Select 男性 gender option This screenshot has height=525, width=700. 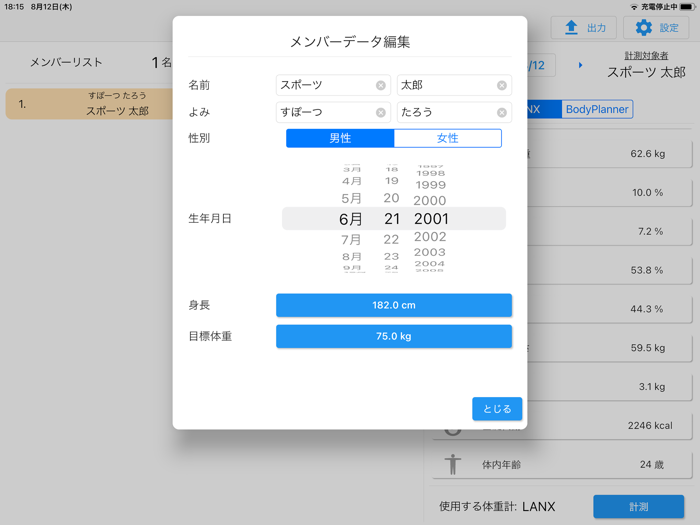[x=340, y=138]
